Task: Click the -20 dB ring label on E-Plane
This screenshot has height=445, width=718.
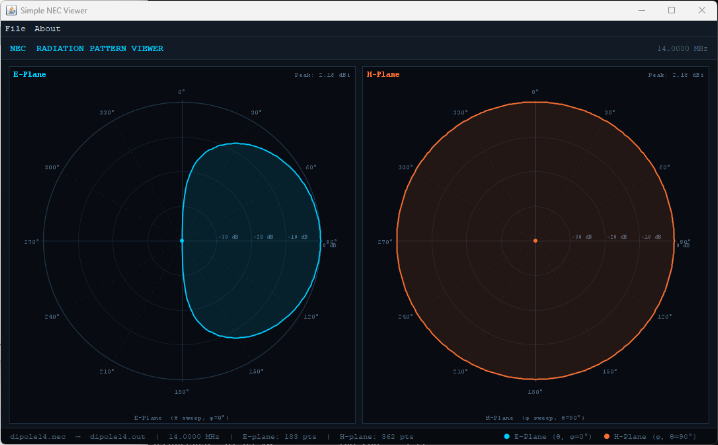Action: point(263,237)
